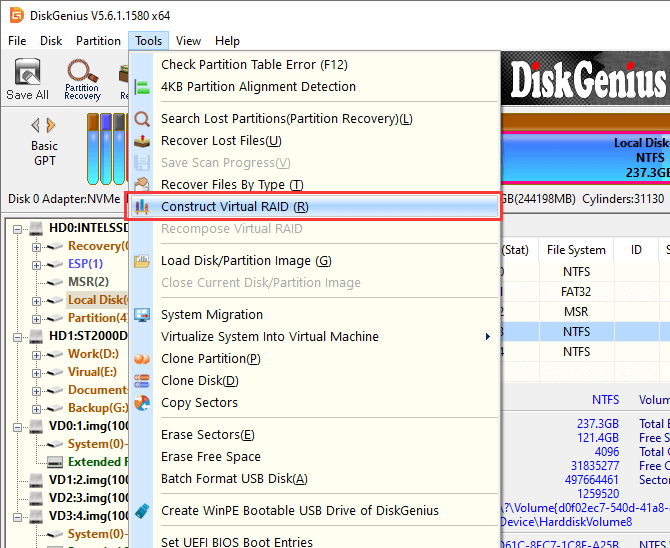The width and height of the screenshot is (670, 548).
Task: Expand the Work(D:) partition node
Action: 37,354
